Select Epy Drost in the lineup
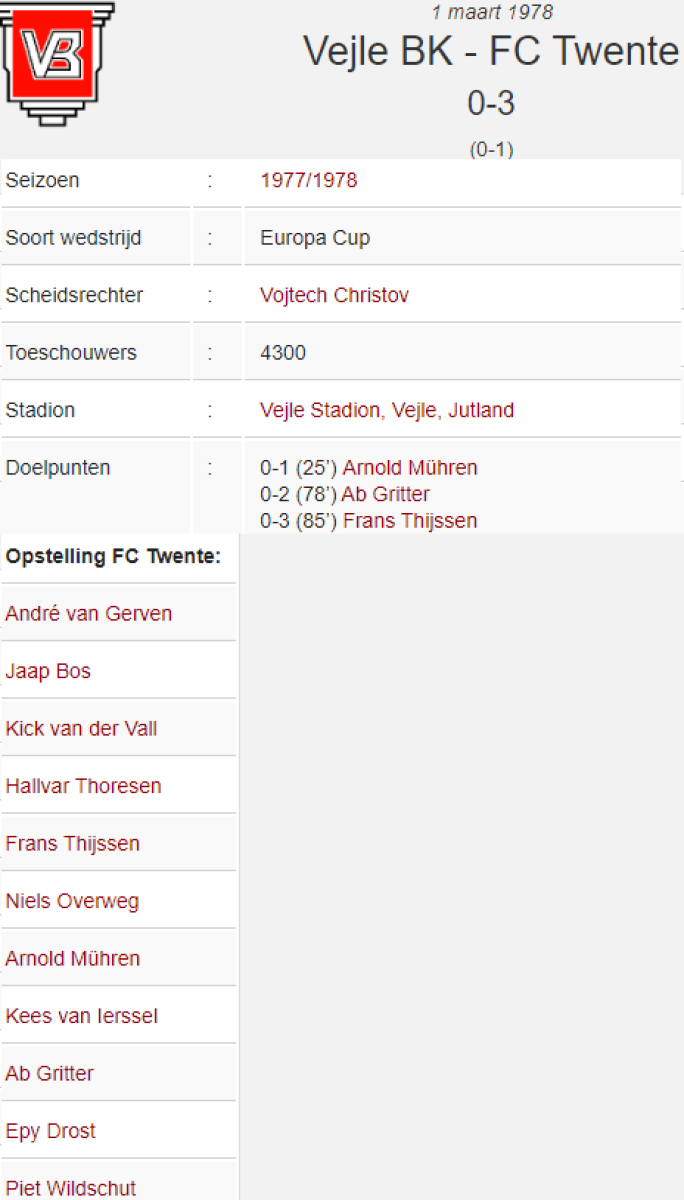 (x=50, y=1131)
